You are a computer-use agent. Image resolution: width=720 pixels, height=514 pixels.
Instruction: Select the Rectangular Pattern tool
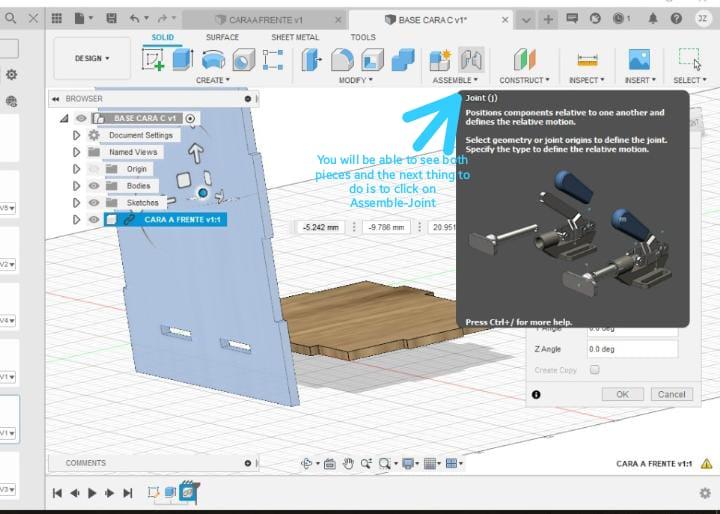273,60
